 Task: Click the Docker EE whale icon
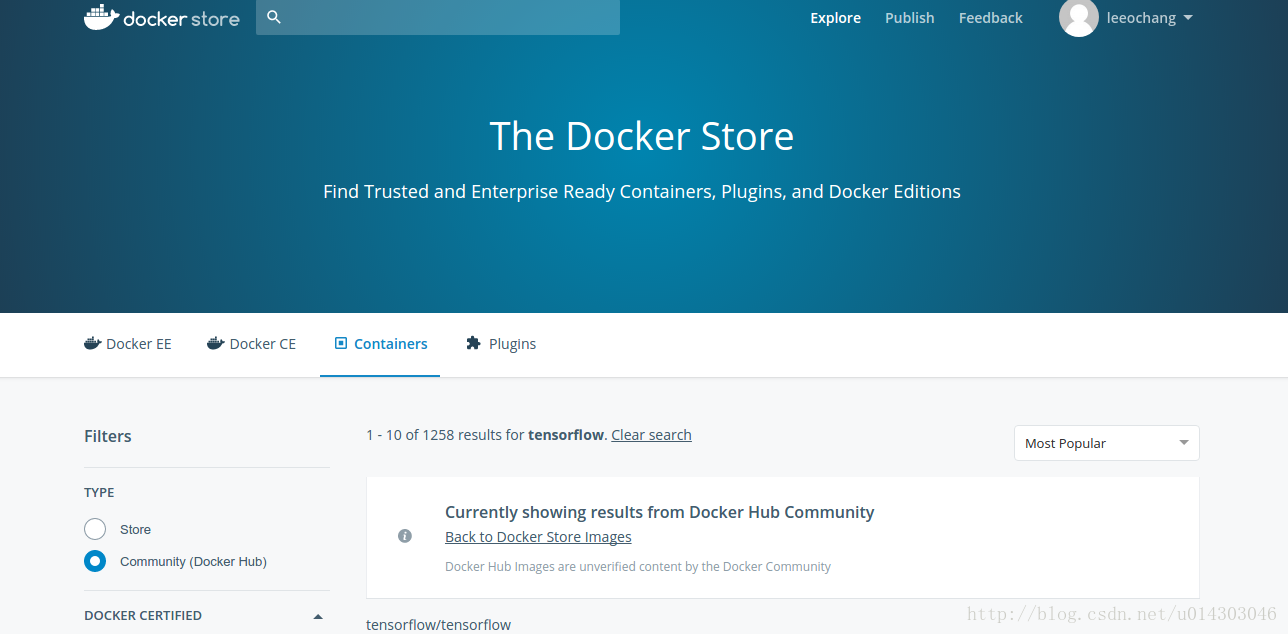tap(93, 343)
